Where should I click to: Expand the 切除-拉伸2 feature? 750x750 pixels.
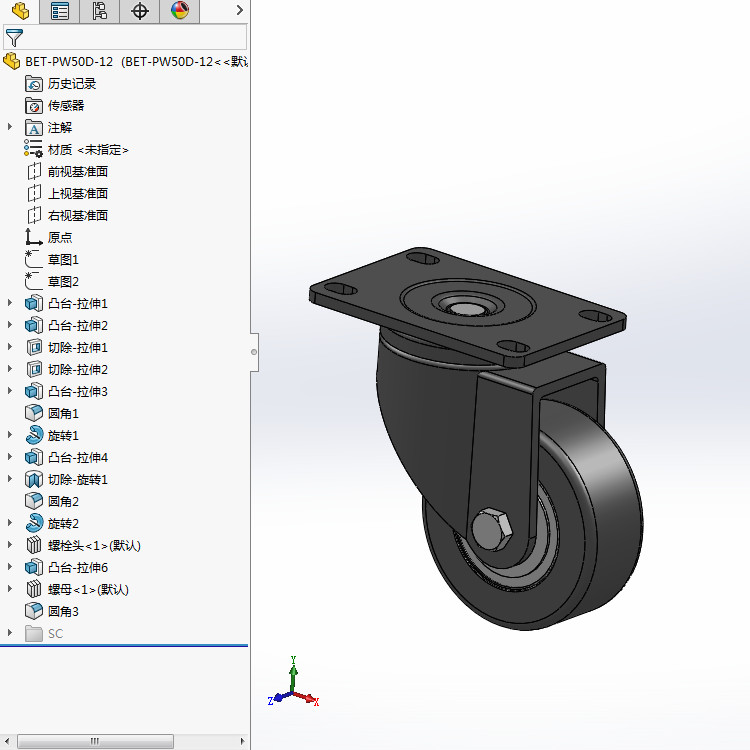coord(10,369)
